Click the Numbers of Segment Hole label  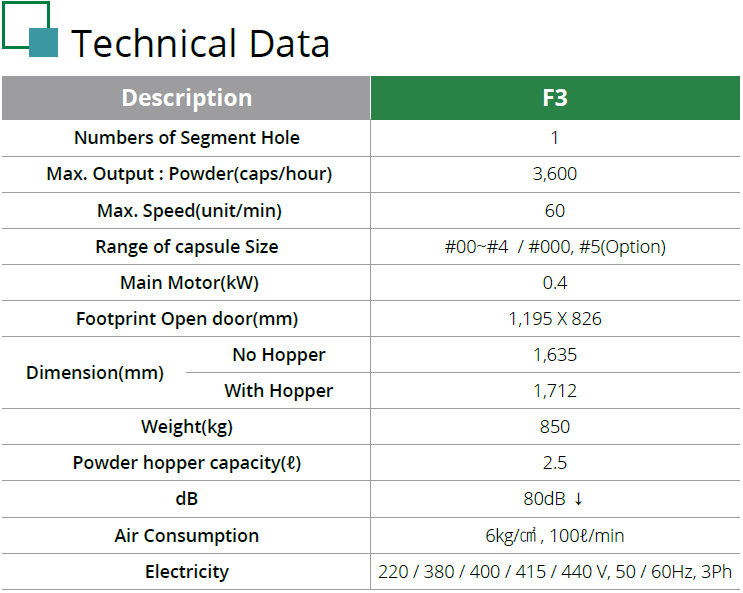pyautogui.click(x=186, y=138)
